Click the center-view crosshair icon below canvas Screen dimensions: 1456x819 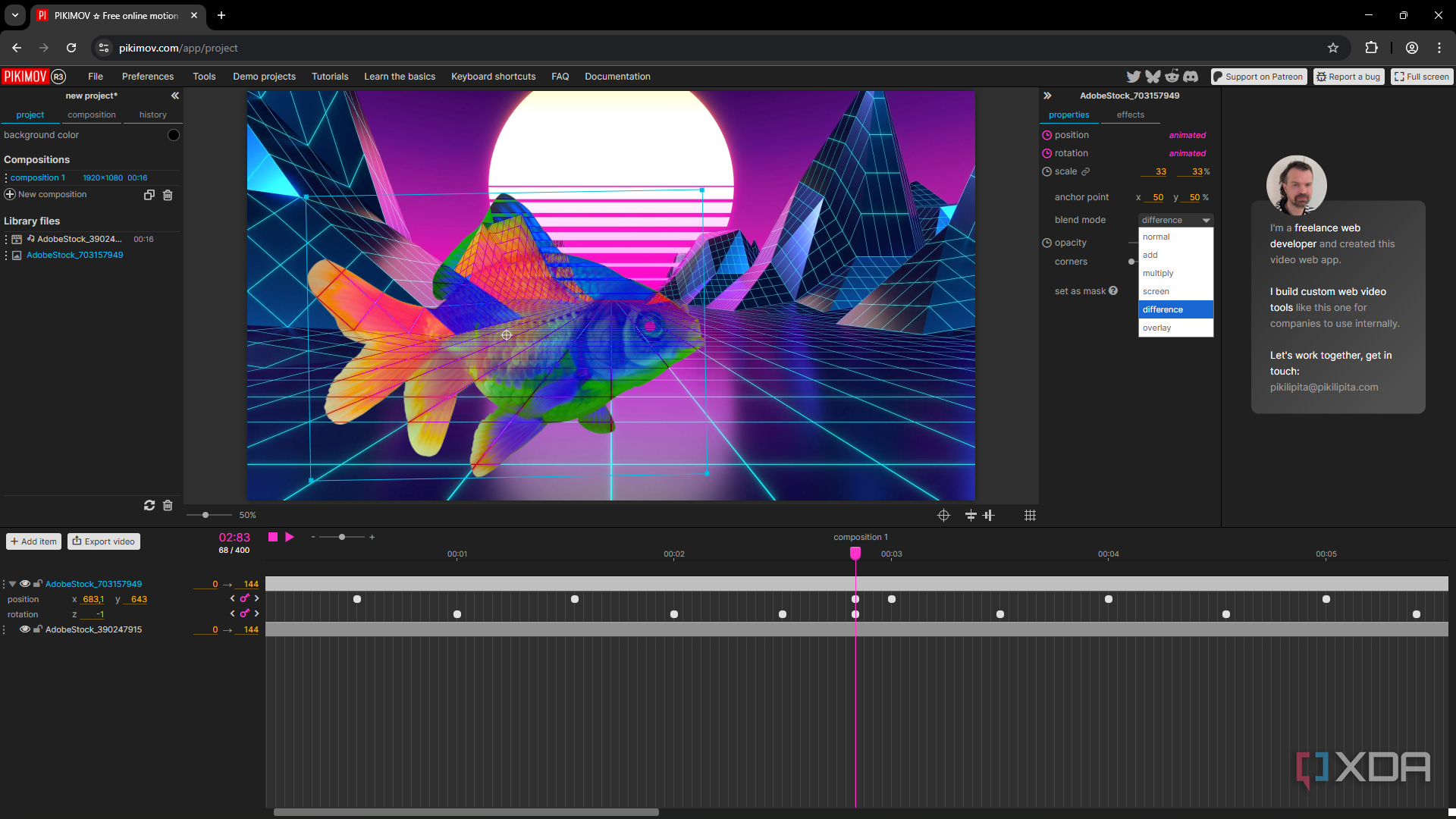click(943, 516)
